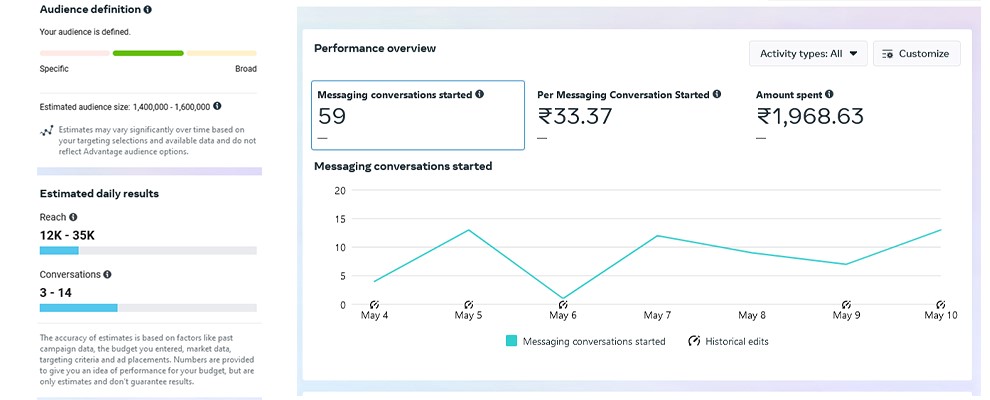Click the blue Reach estimate bar

tap(59, 250)
